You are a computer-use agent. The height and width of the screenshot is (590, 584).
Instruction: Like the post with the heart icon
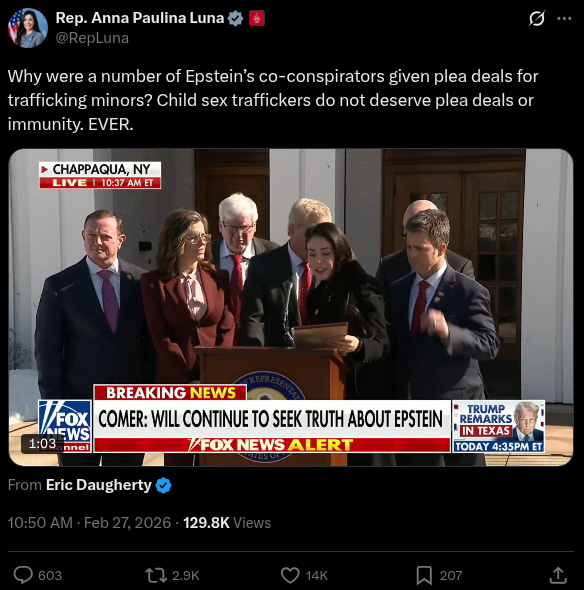[290, 575]
